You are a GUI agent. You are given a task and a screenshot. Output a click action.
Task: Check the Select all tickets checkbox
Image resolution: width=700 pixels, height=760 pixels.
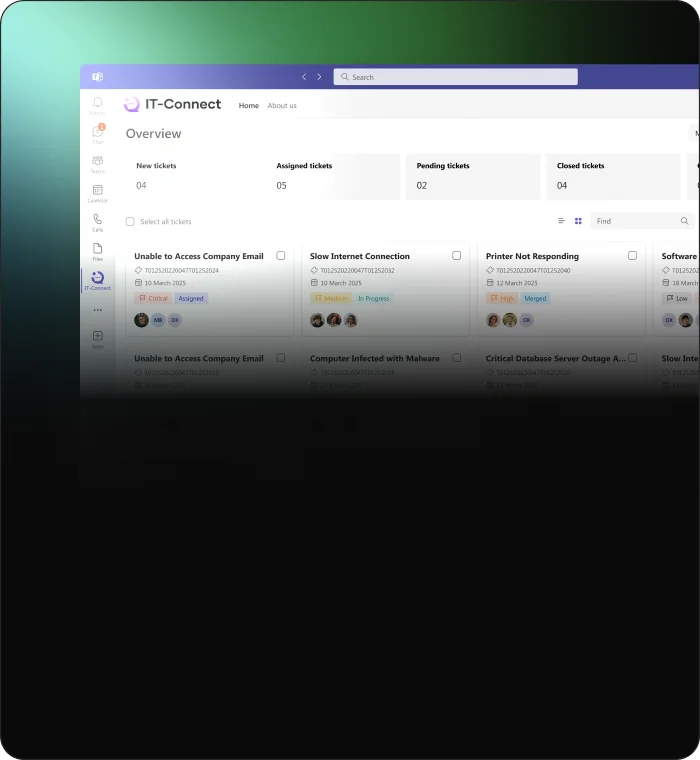click(130, 222)
